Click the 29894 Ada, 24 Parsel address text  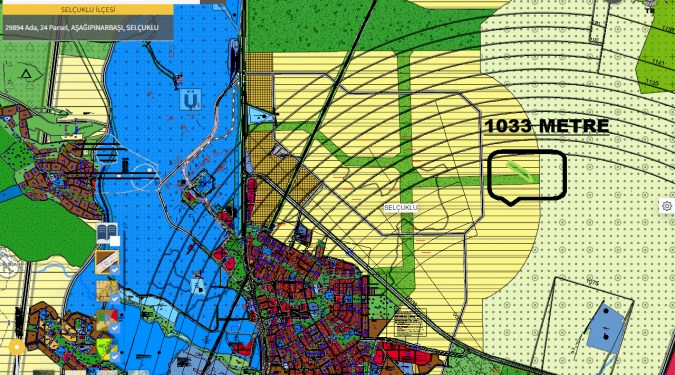click(82, 28)
